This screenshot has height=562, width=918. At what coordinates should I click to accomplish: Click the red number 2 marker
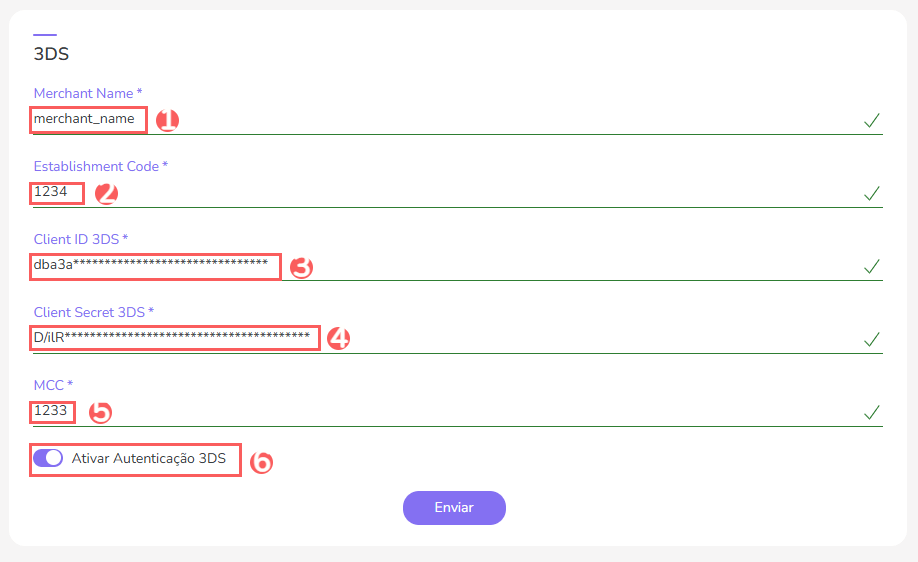tap(106, 194)
